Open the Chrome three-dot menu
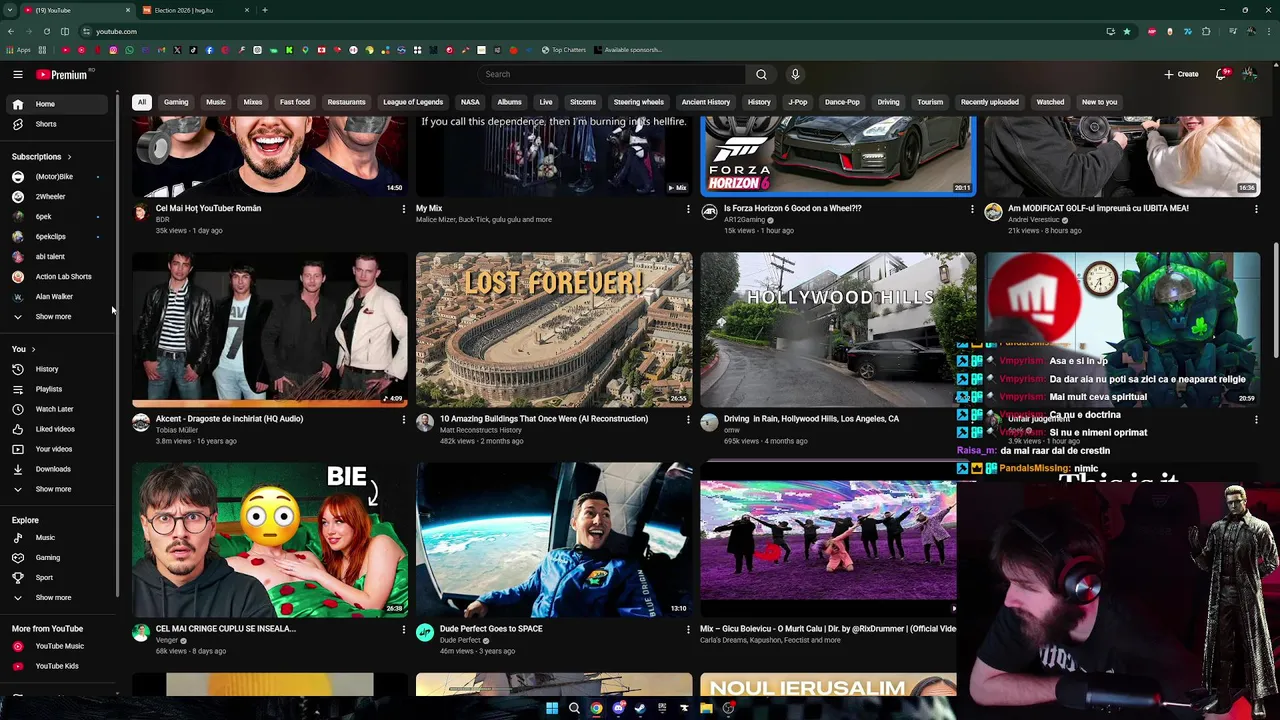The width and height of the screenshot is (1280, 720). pos(1268,31)
